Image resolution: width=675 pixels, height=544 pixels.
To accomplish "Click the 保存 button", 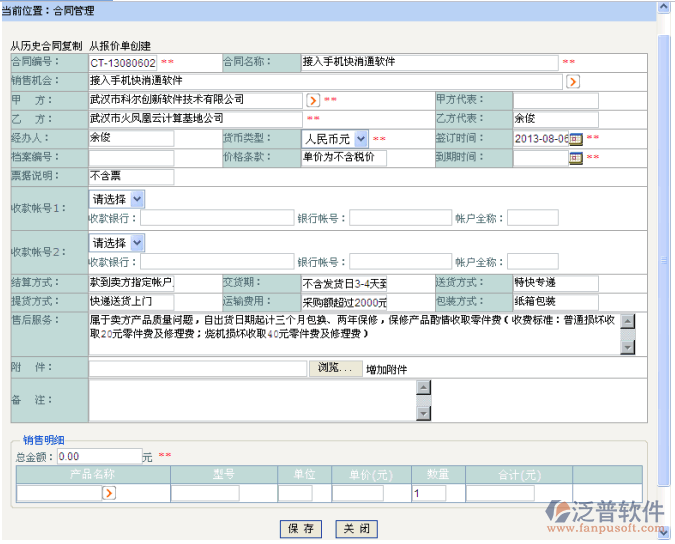I will click(x=301, y=528).
